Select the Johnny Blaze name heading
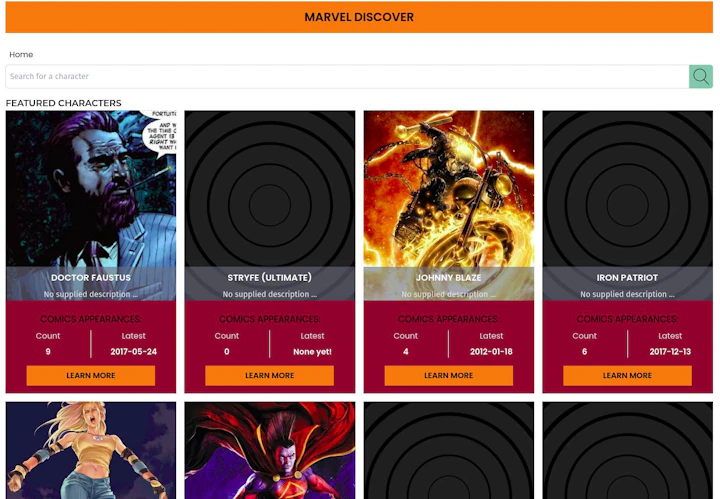This screenshot has height=499, width=720. [x=449, y=278]
